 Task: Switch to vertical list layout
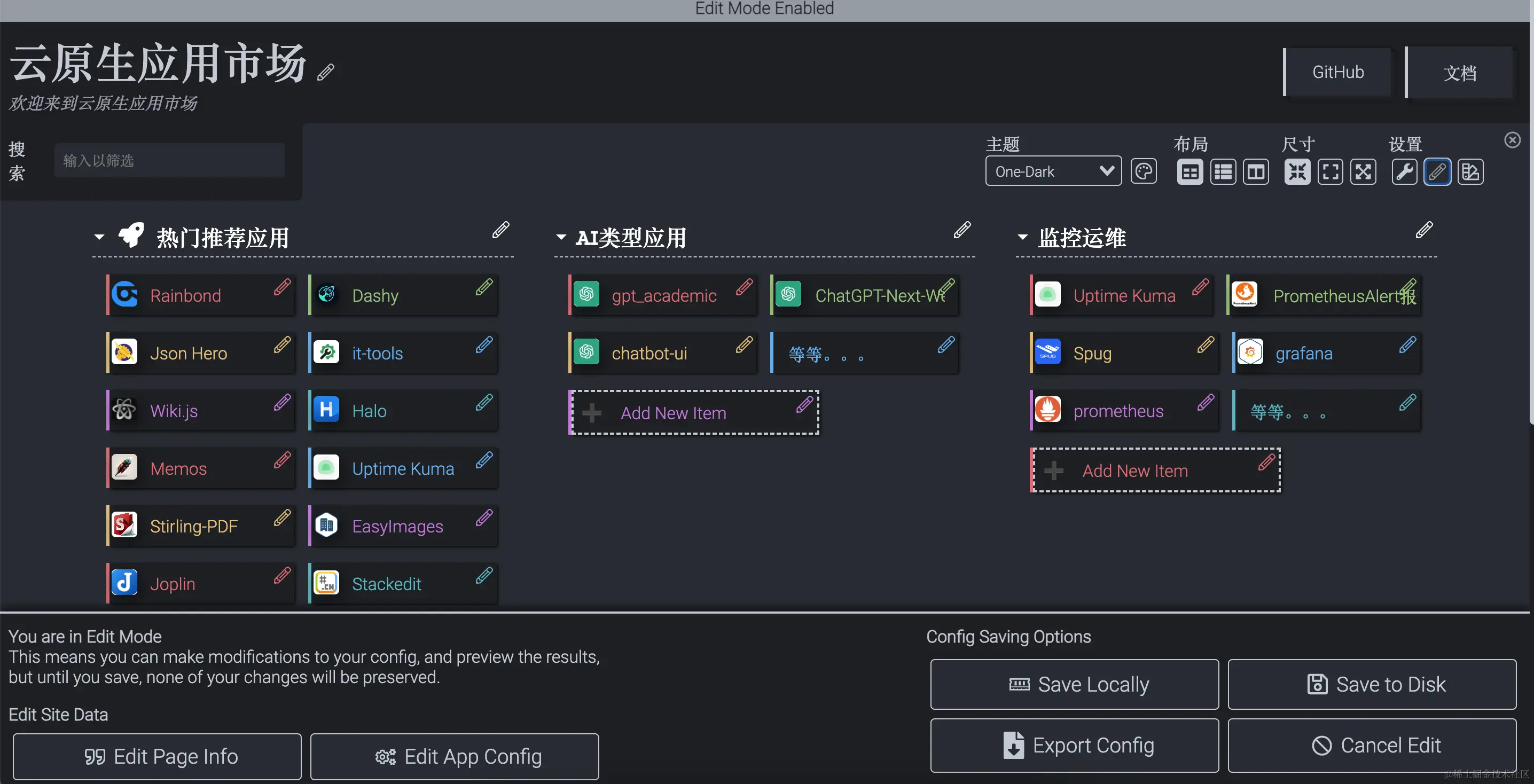coord(1223,172)
